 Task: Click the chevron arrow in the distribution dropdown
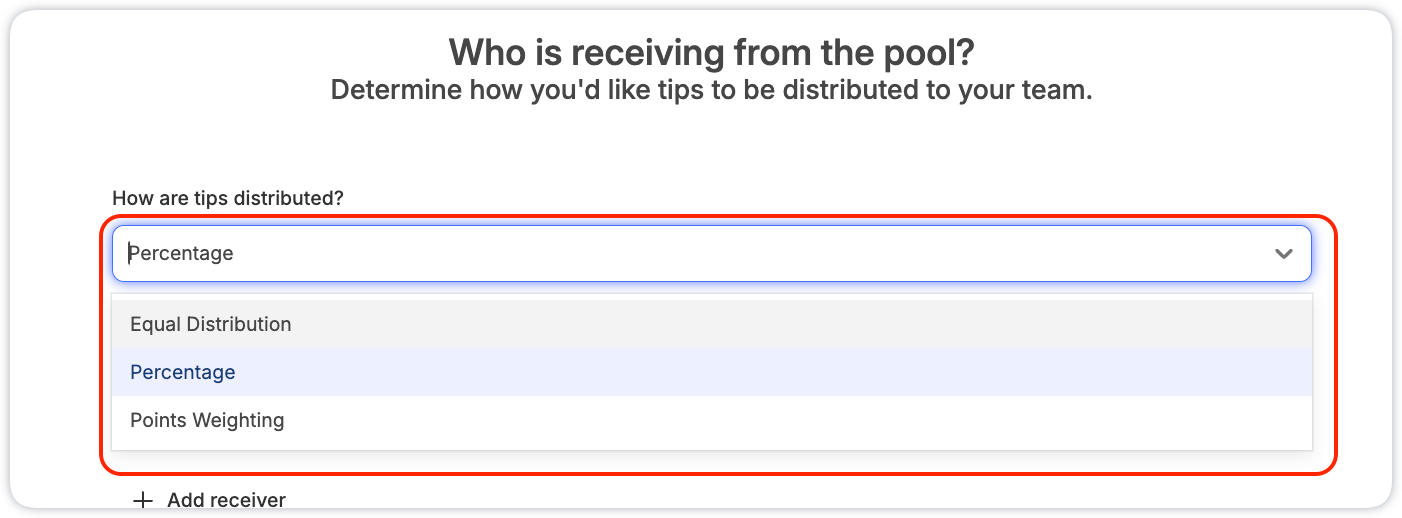point(1284,254)
